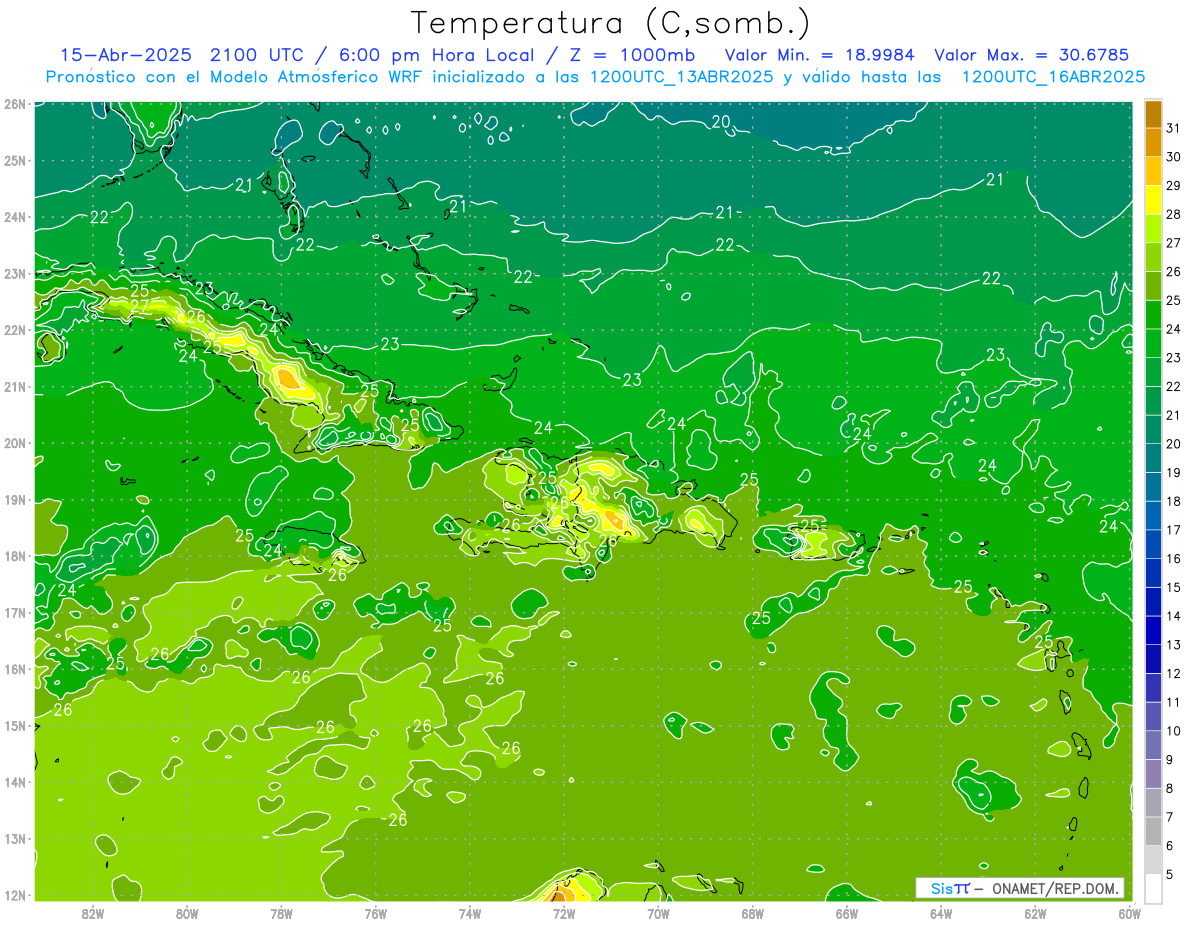Click the "13N" latitude axis label
Screen dimensions: 1200x927
15,839
